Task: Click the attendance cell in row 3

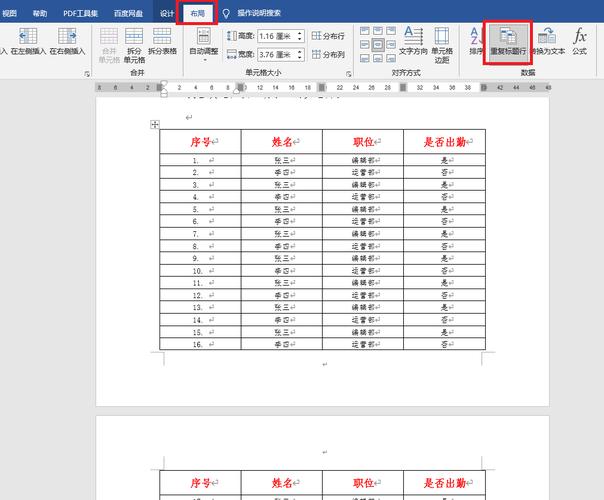Action: (x=445, y=185)
